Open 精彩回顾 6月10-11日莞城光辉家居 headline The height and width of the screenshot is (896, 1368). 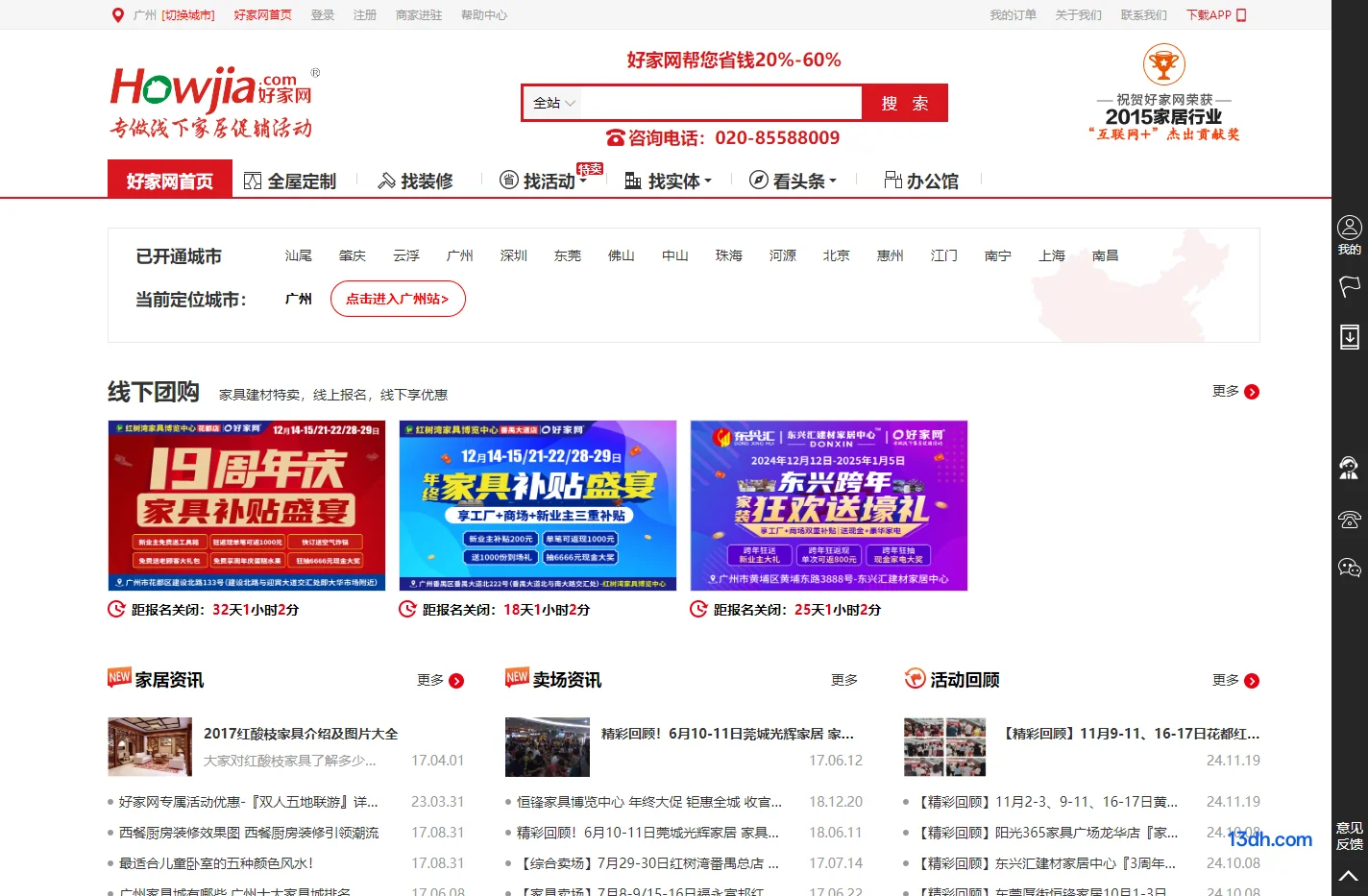727,734
